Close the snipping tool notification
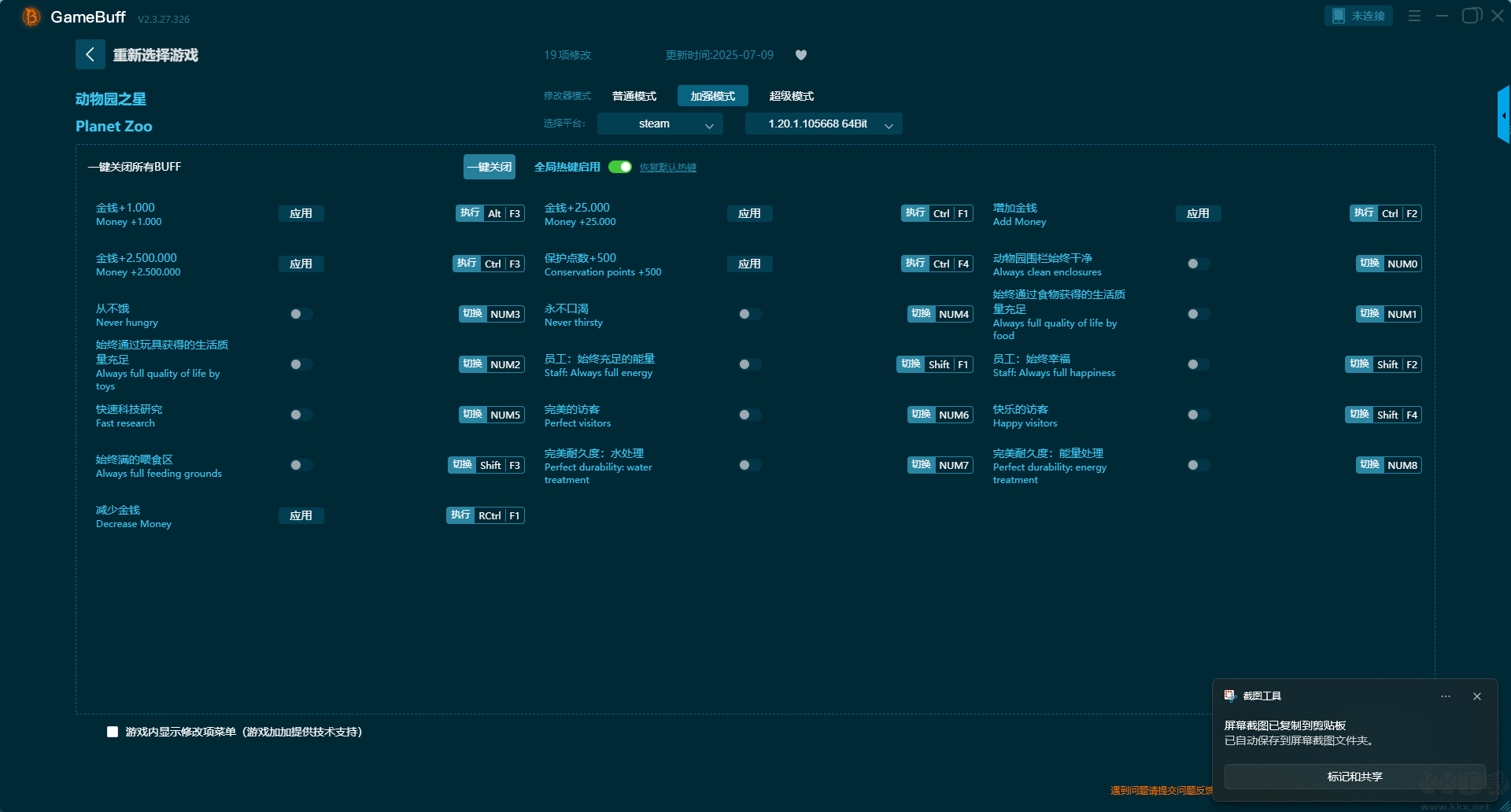The width and height of the screenshot is (1511, 812). (1477, 696)
